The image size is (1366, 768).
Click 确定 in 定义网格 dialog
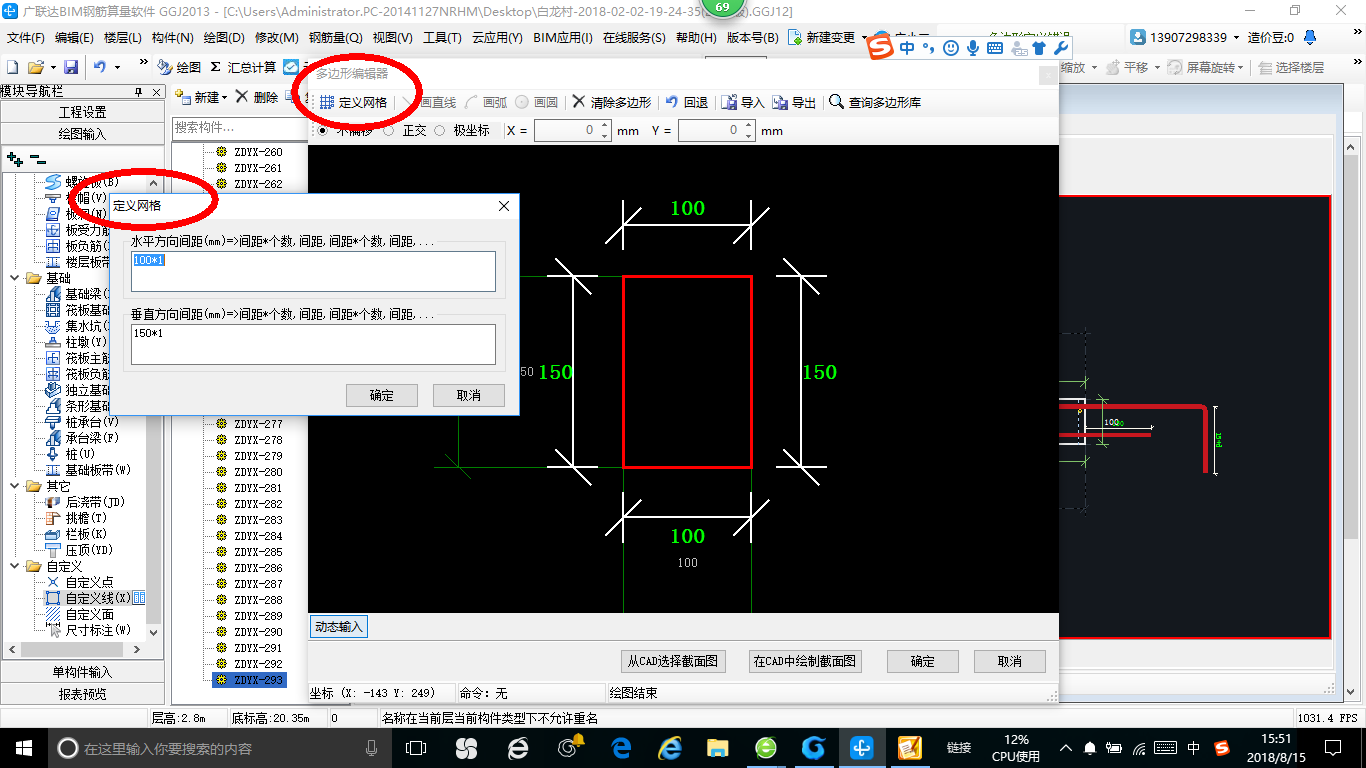(x=382, y=395)
